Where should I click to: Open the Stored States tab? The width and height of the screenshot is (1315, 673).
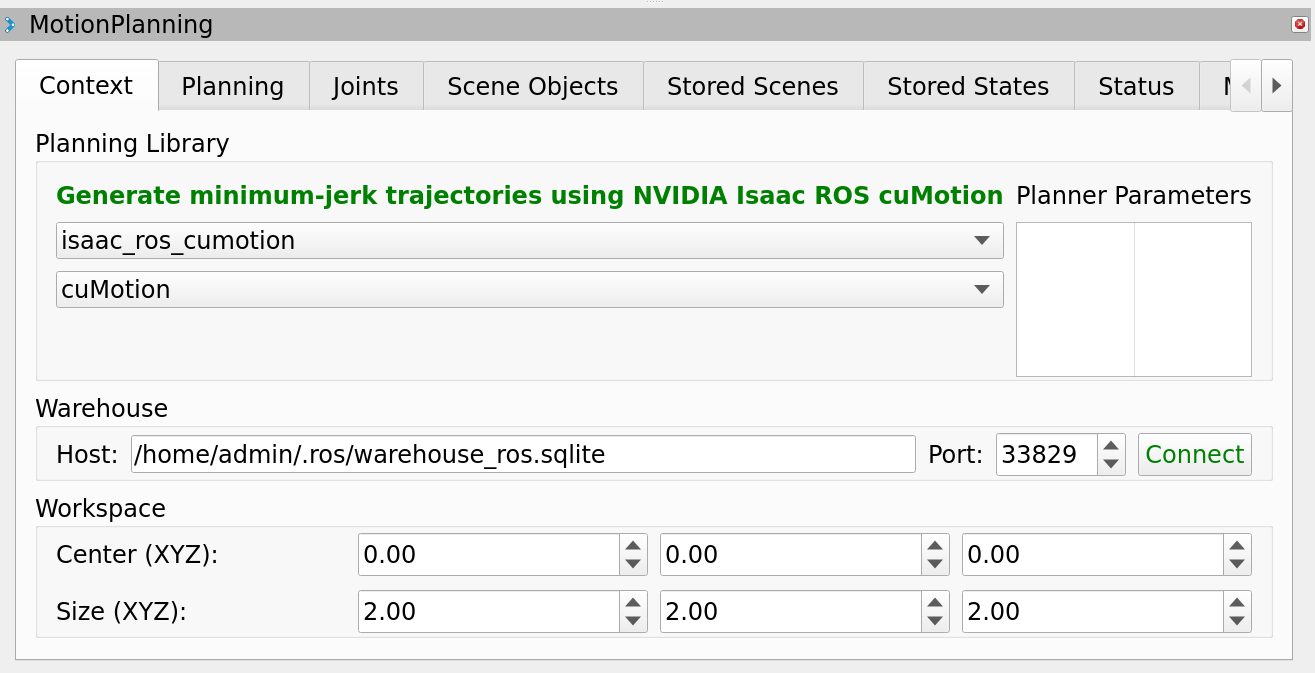coord(967,86)
